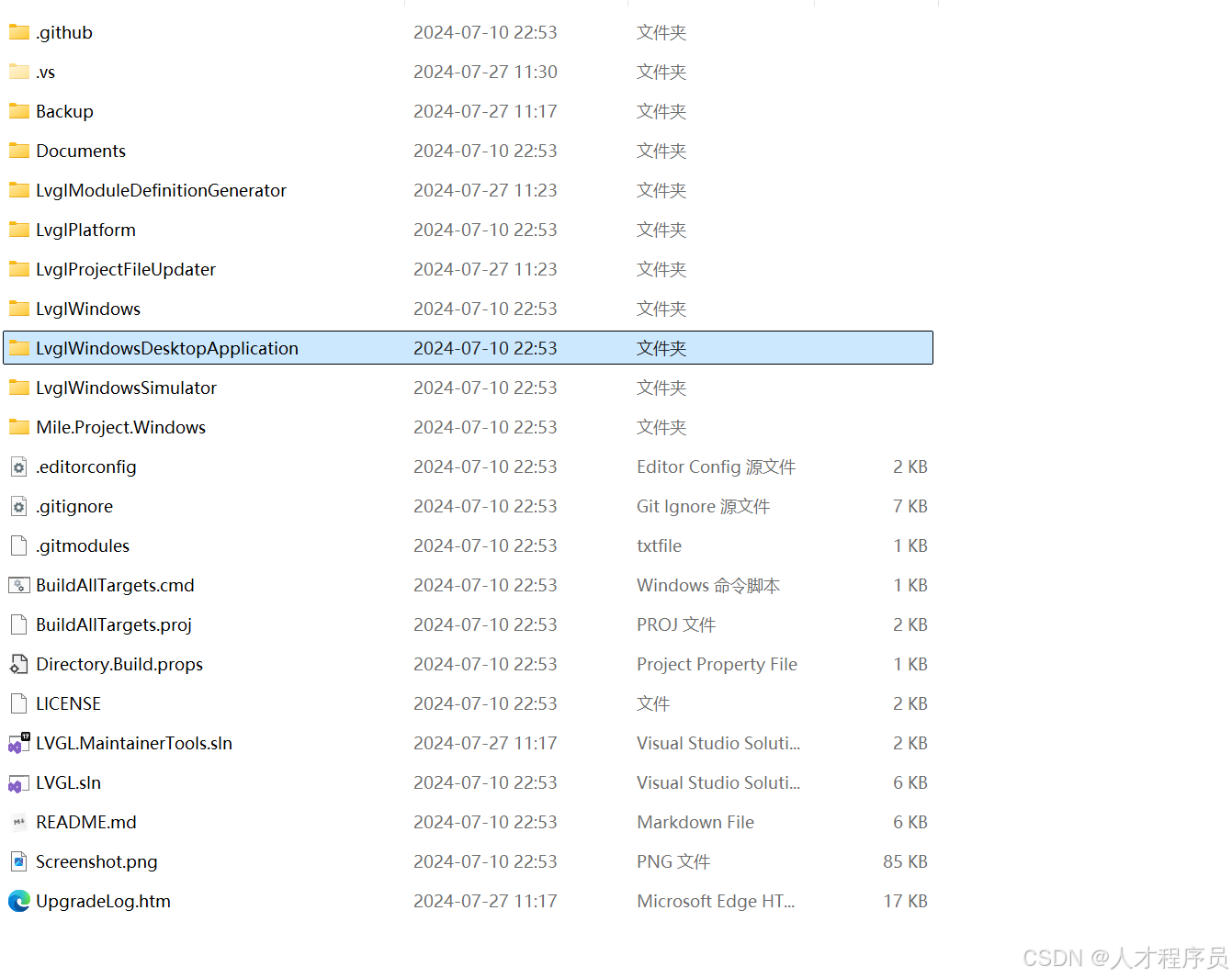Click the .github folder icon
Viewport: 1232px width, 978px height.
click(x=19, y=32)
